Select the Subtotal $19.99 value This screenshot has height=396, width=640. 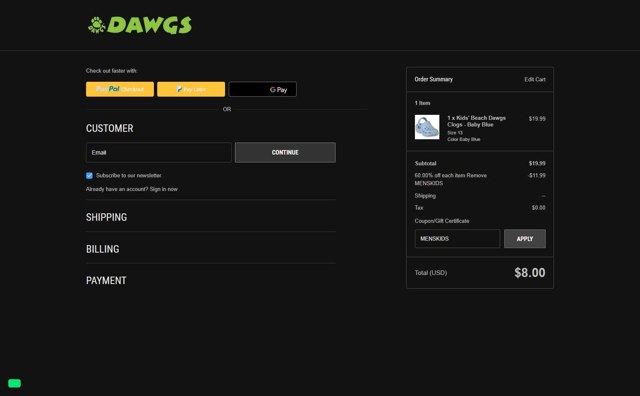point(537,163)
